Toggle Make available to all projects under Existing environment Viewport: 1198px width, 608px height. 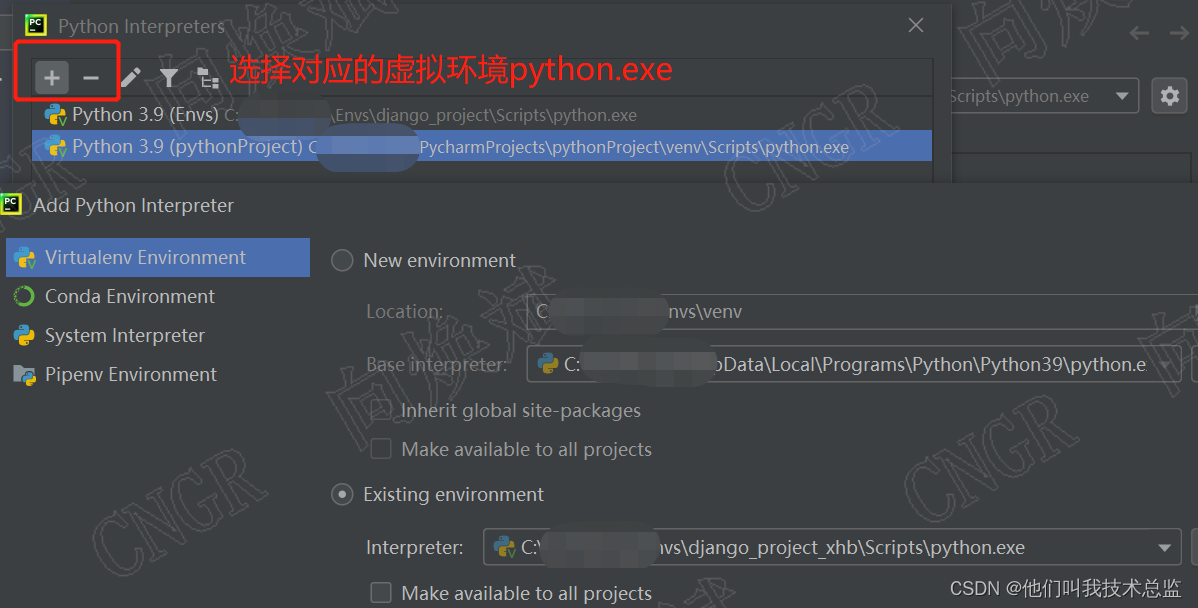click(x=381, y=593)
